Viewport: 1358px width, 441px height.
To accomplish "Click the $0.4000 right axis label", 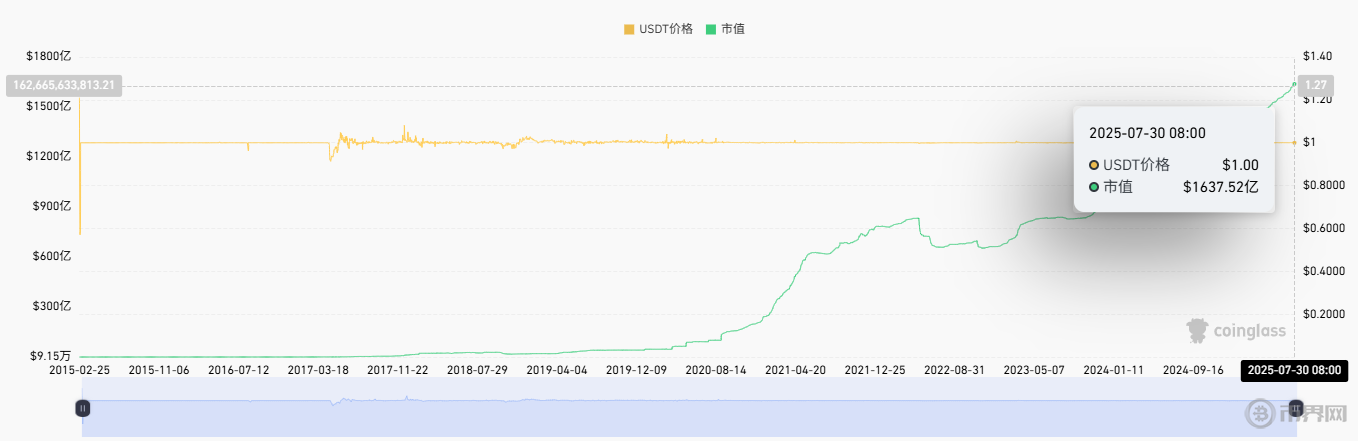I will coord(1325,271).
